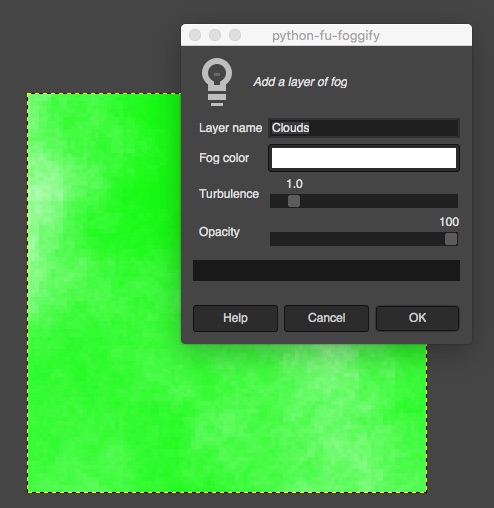
Task: Click the 'Turbulence' label
Action: click(229, 194)
